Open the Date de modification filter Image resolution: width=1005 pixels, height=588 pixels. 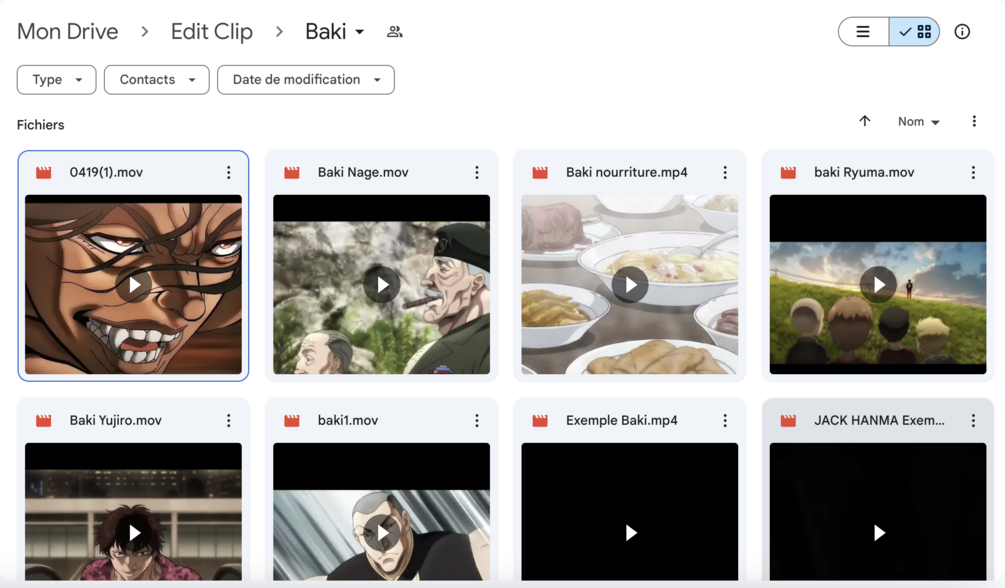[306, 80]
